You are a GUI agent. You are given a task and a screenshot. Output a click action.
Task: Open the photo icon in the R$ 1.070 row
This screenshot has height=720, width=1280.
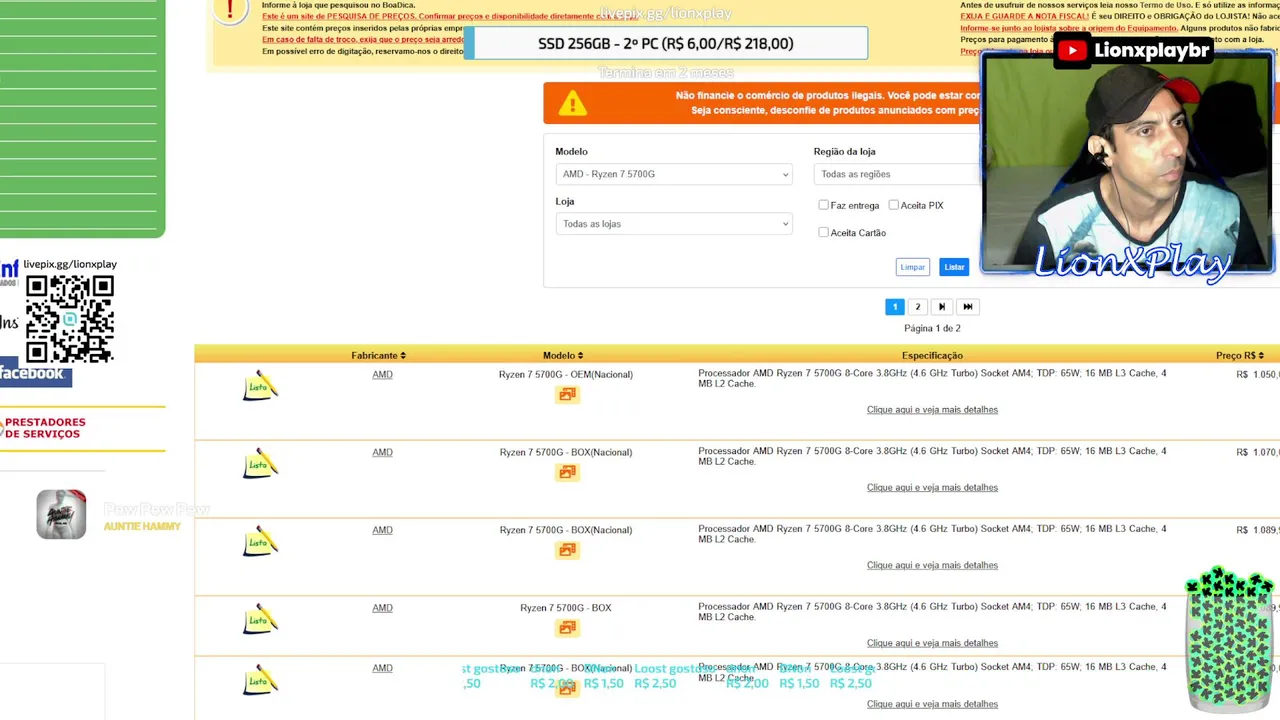point(567,472)
